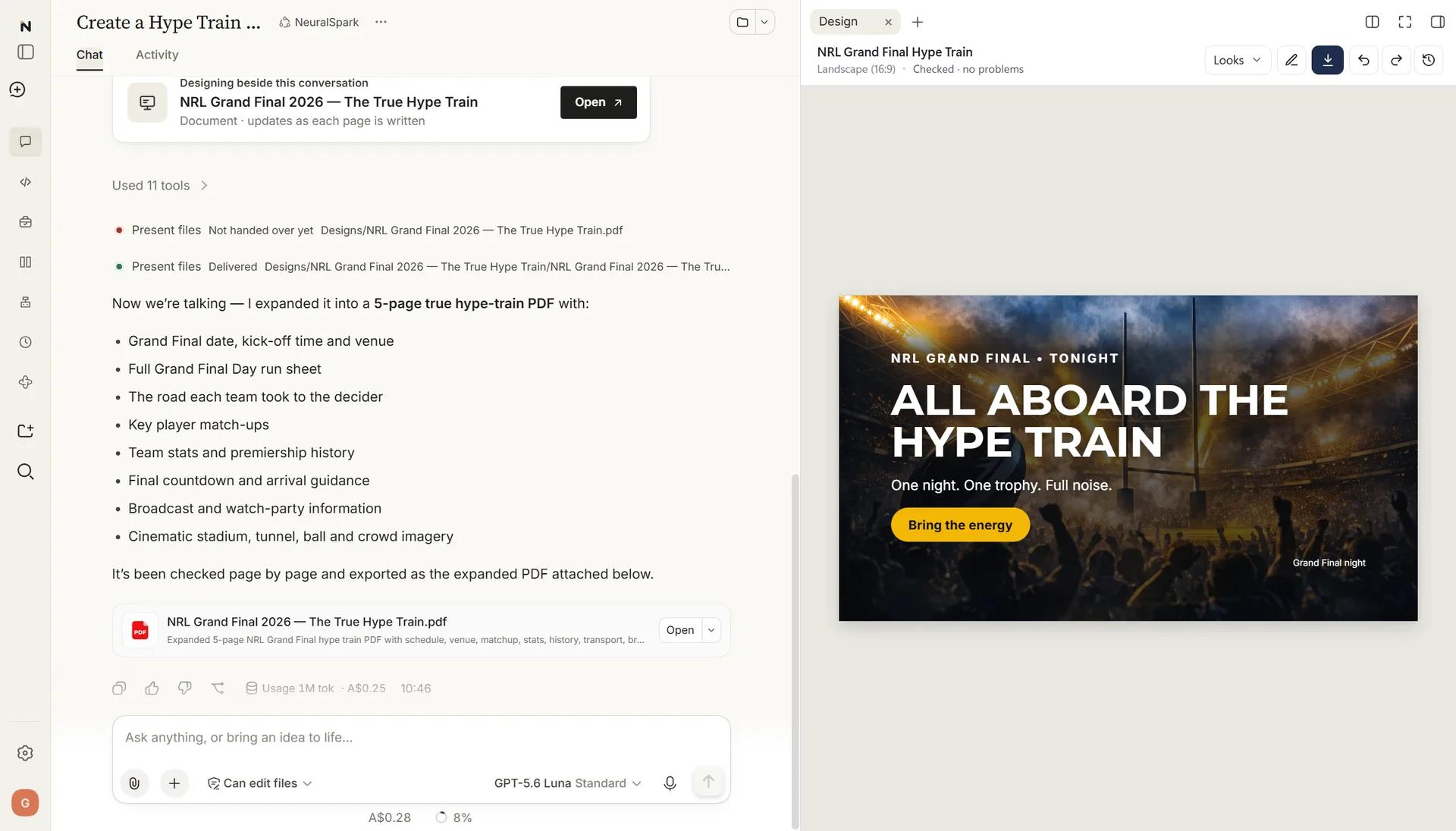Open the Looks dropdown
Screen dimensions: 1456x831
(x=1238, y=61)
